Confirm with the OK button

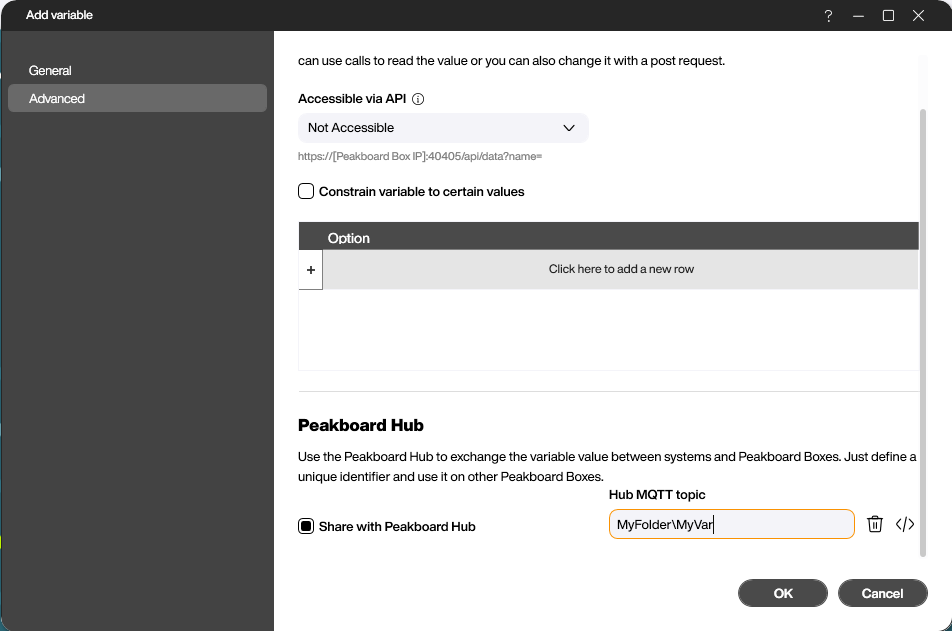click(x=783, y=593)
